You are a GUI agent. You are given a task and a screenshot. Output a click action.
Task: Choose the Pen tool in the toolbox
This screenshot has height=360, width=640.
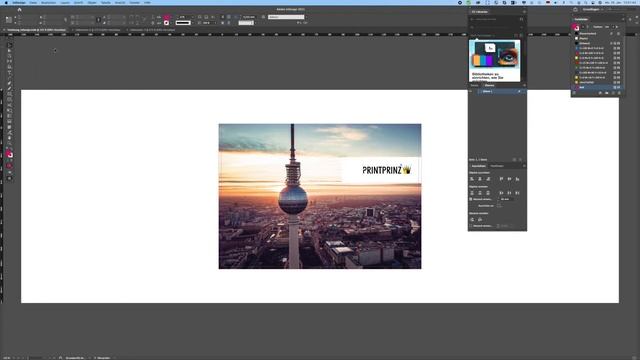10,83
